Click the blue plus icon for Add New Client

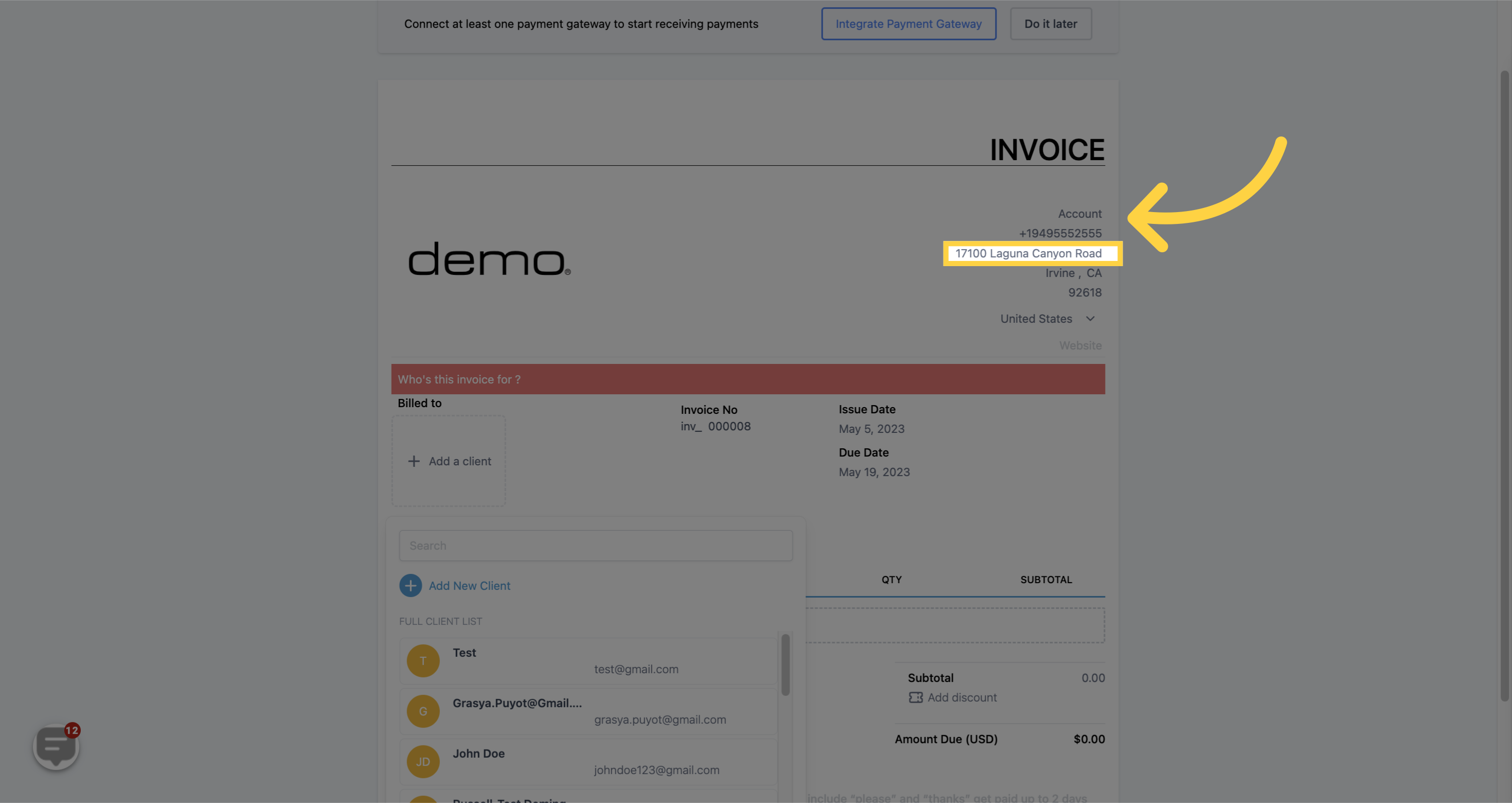(x=411, y=586)
